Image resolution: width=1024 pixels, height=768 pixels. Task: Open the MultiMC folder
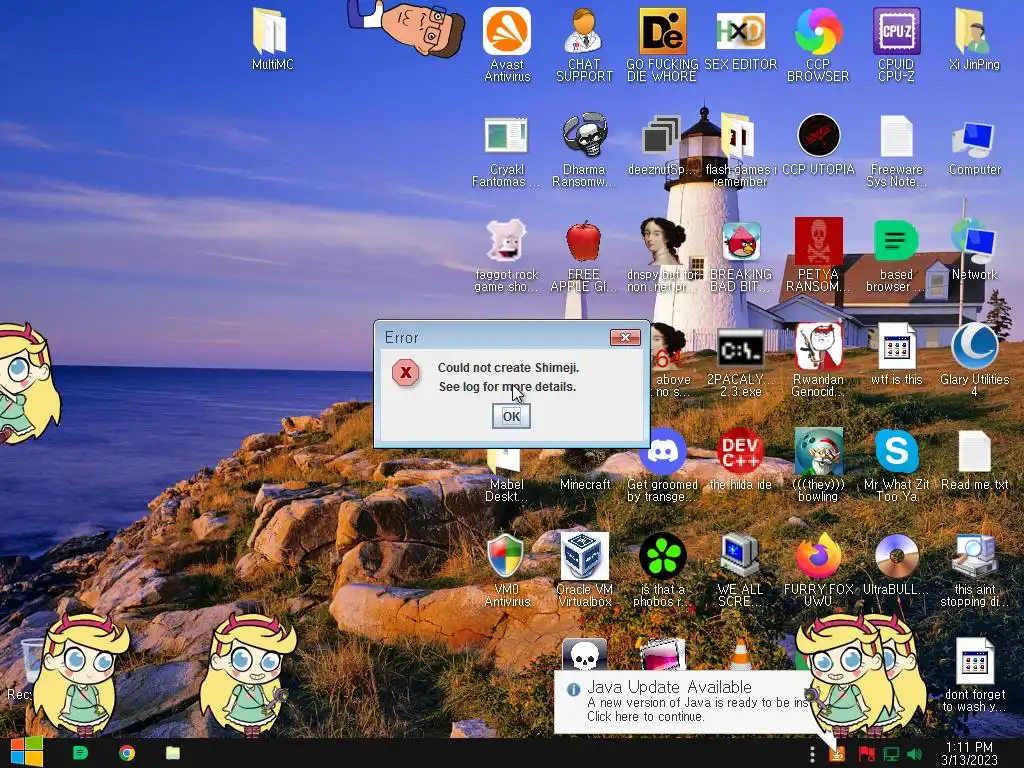(272, 39)
